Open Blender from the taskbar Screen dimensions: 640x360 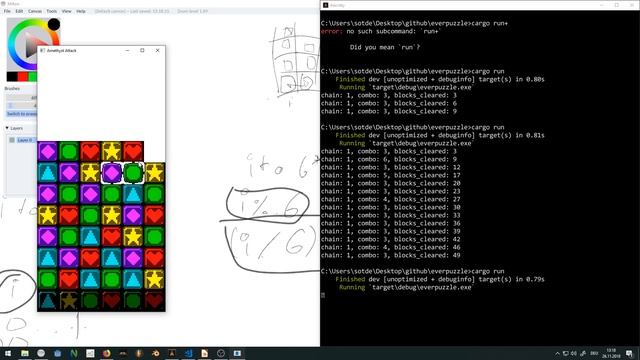[x=156, y=353]
